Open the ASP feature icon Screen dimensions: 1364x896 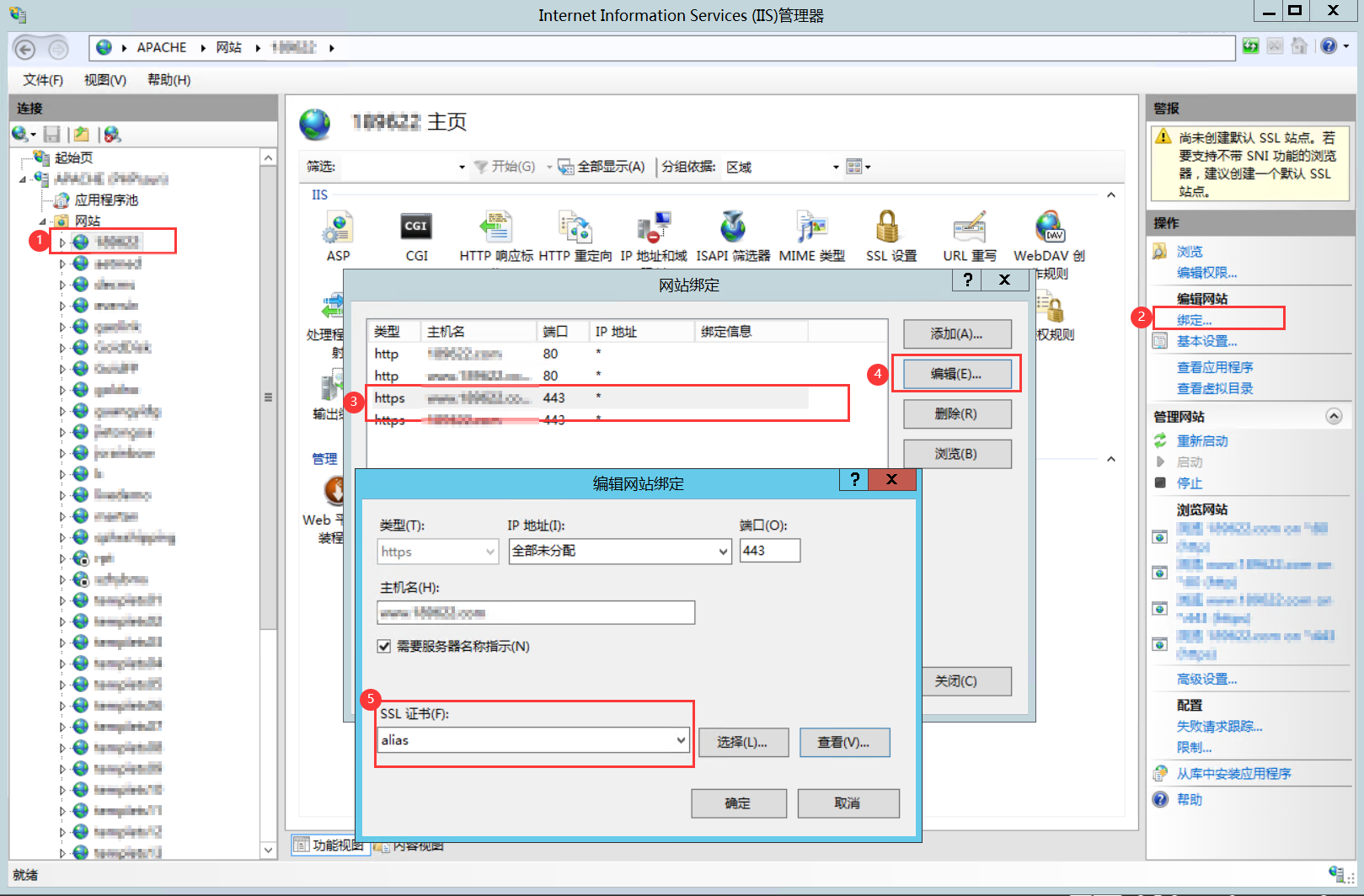[338, 227]
